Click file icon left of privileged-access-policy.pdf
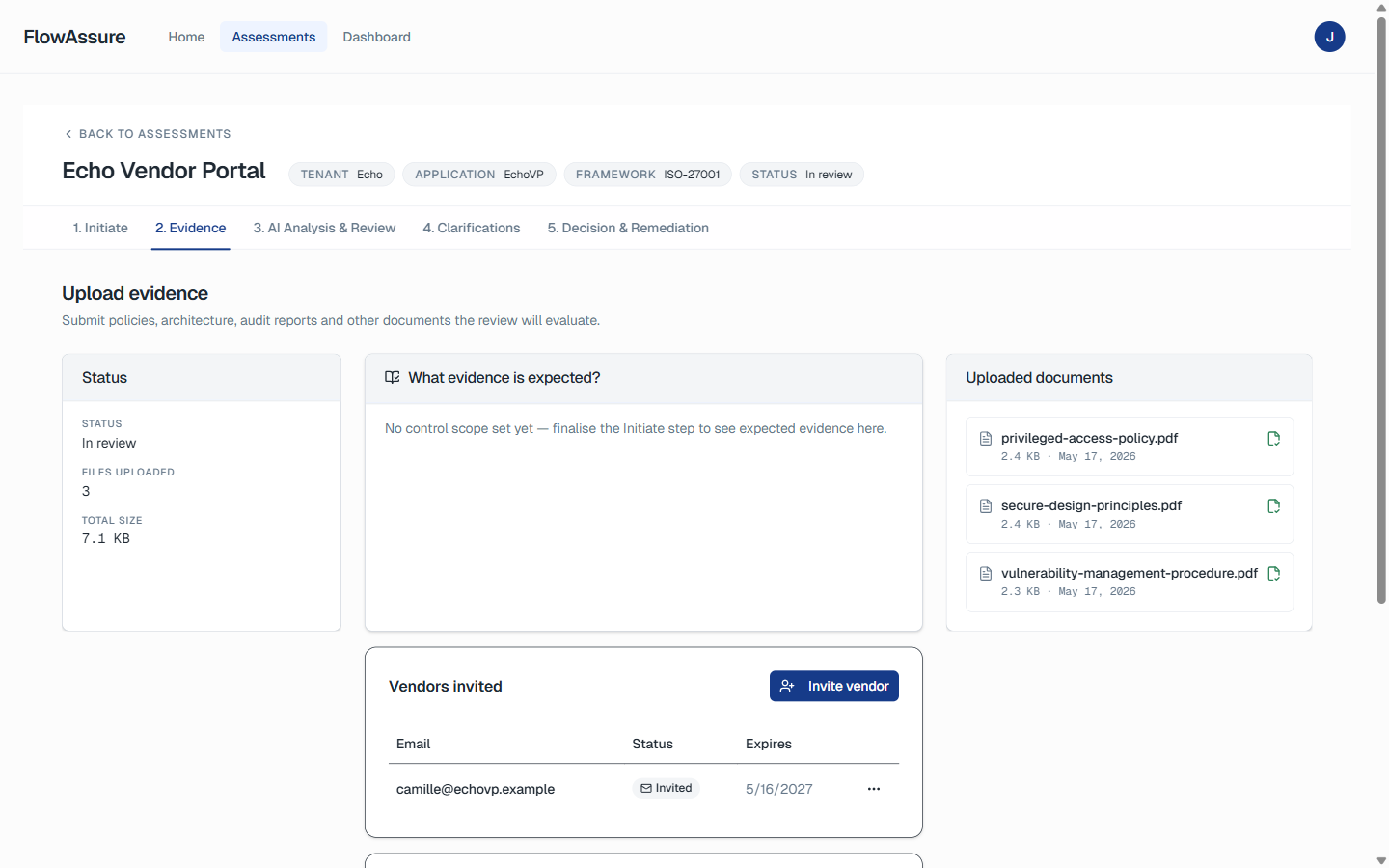This screenshot has height=868, width=1389. point(986,439)
